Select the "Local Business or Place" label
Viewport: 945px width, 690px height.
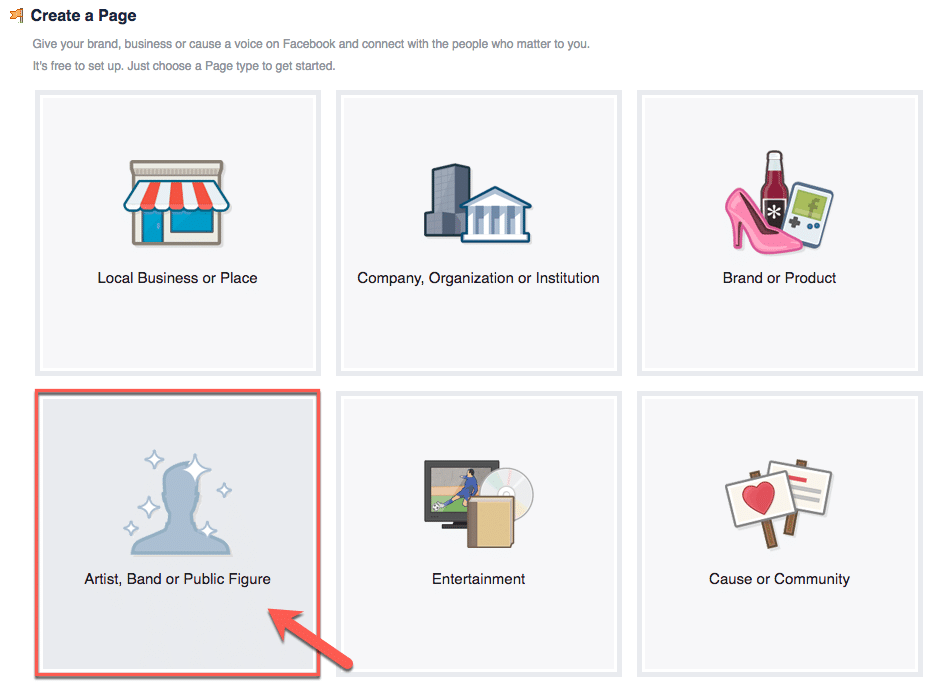coord(177,278)
